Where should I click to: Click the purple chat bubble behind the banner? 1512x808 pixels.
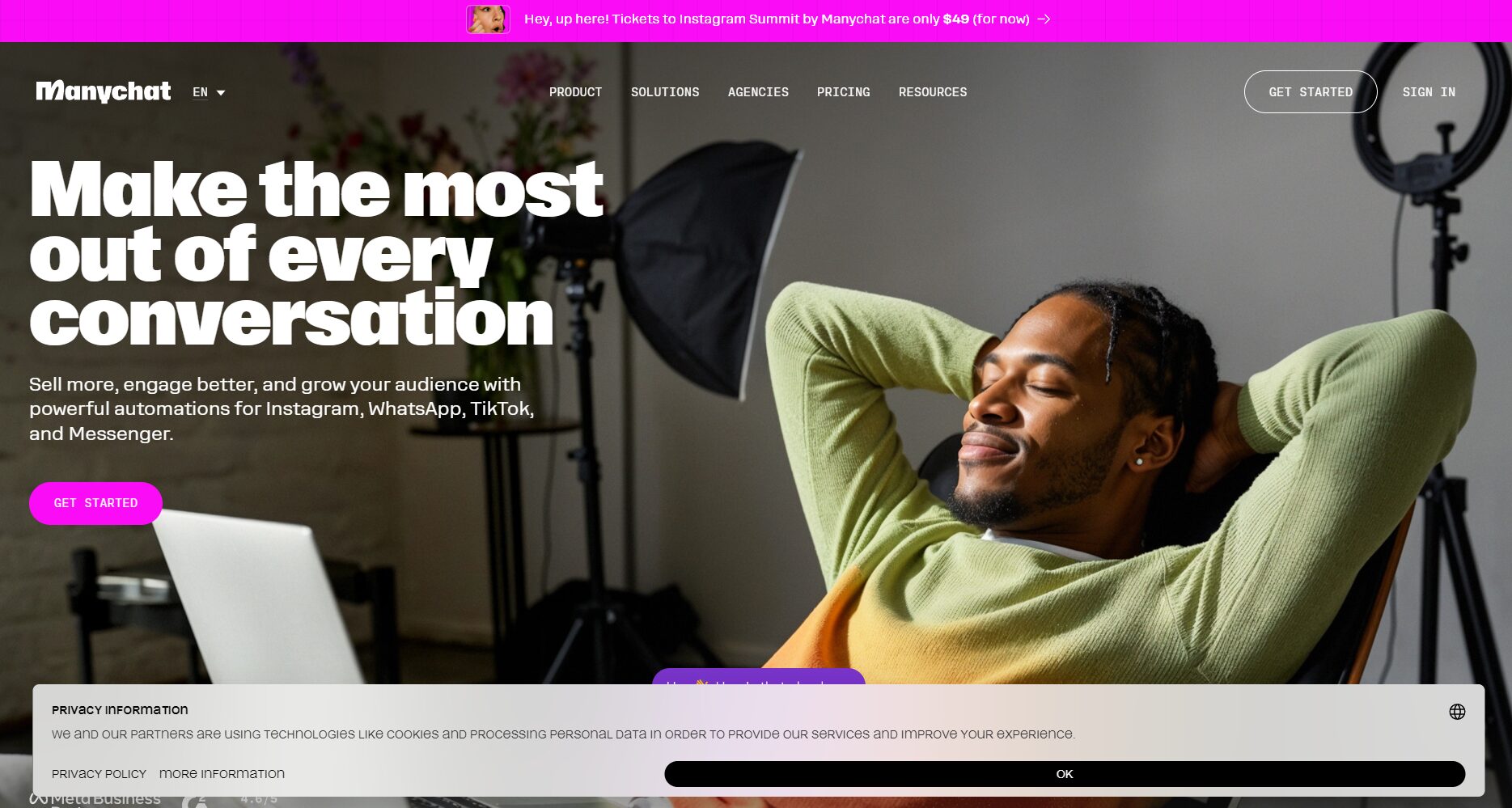click(758, 677)
